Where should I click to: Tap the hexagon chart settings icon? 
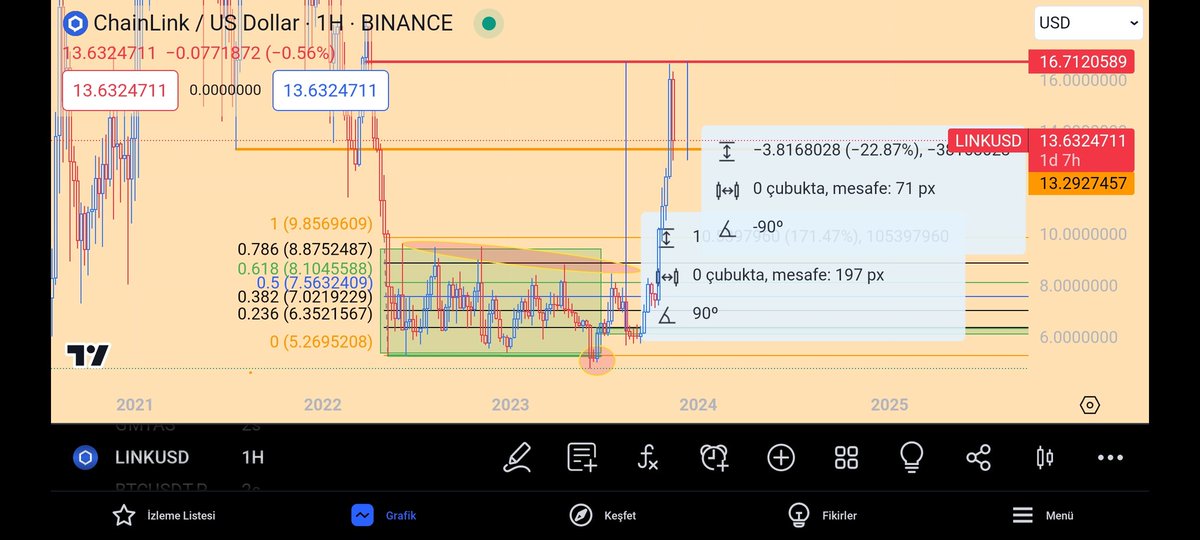click(x=1090, y=405)
